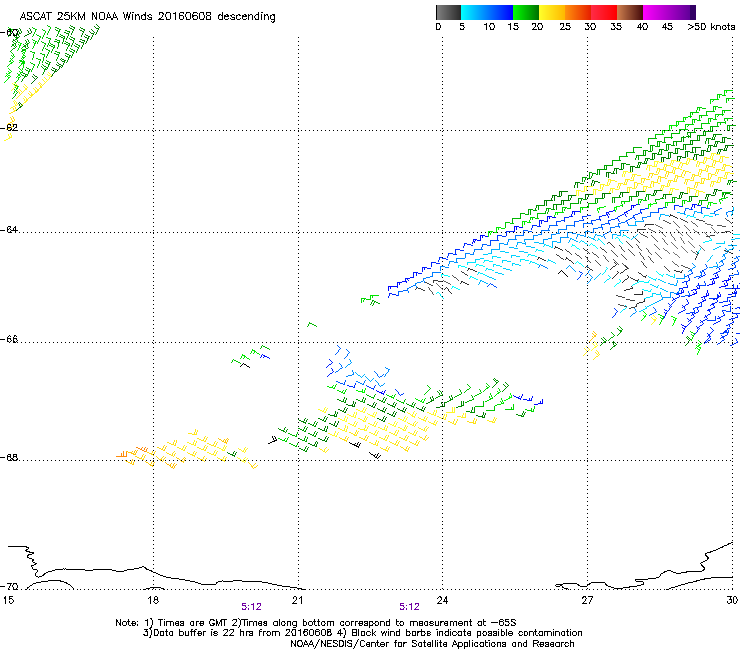Viewport: 740px width, 650px height.
Task: Click the legend label ">50 knots"
Action: point(711,27)
